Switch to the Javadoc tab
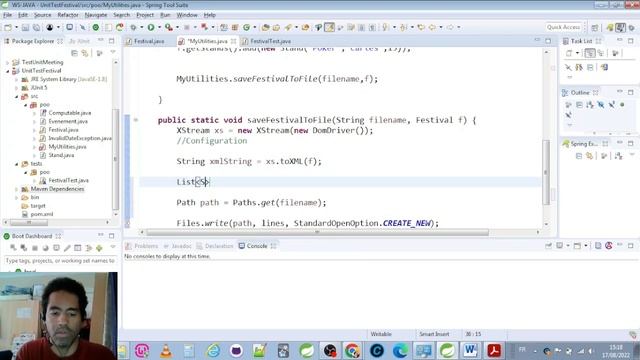 coord(178,246)
